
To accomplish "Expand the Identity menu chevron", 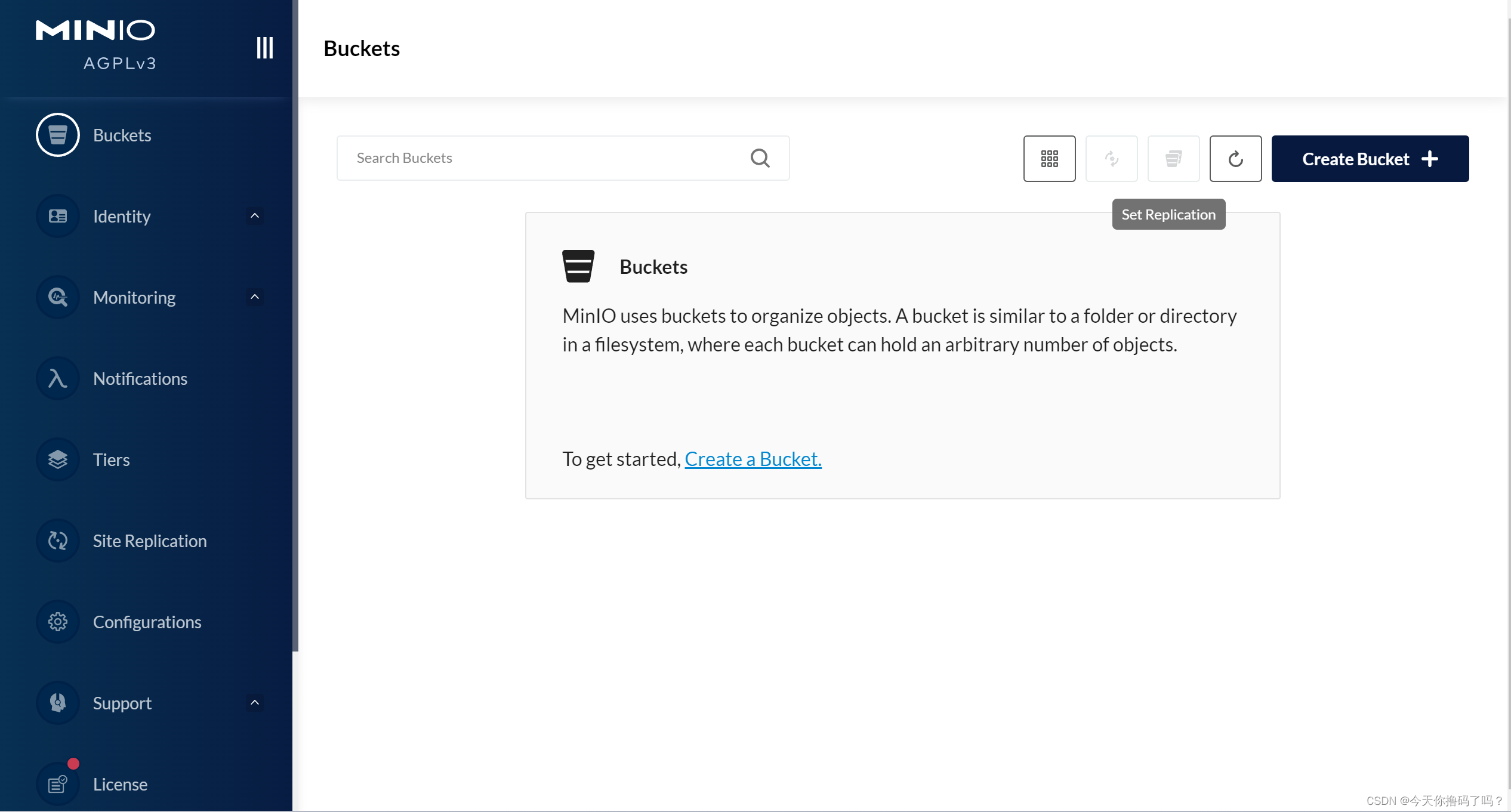I will point(255,216).
